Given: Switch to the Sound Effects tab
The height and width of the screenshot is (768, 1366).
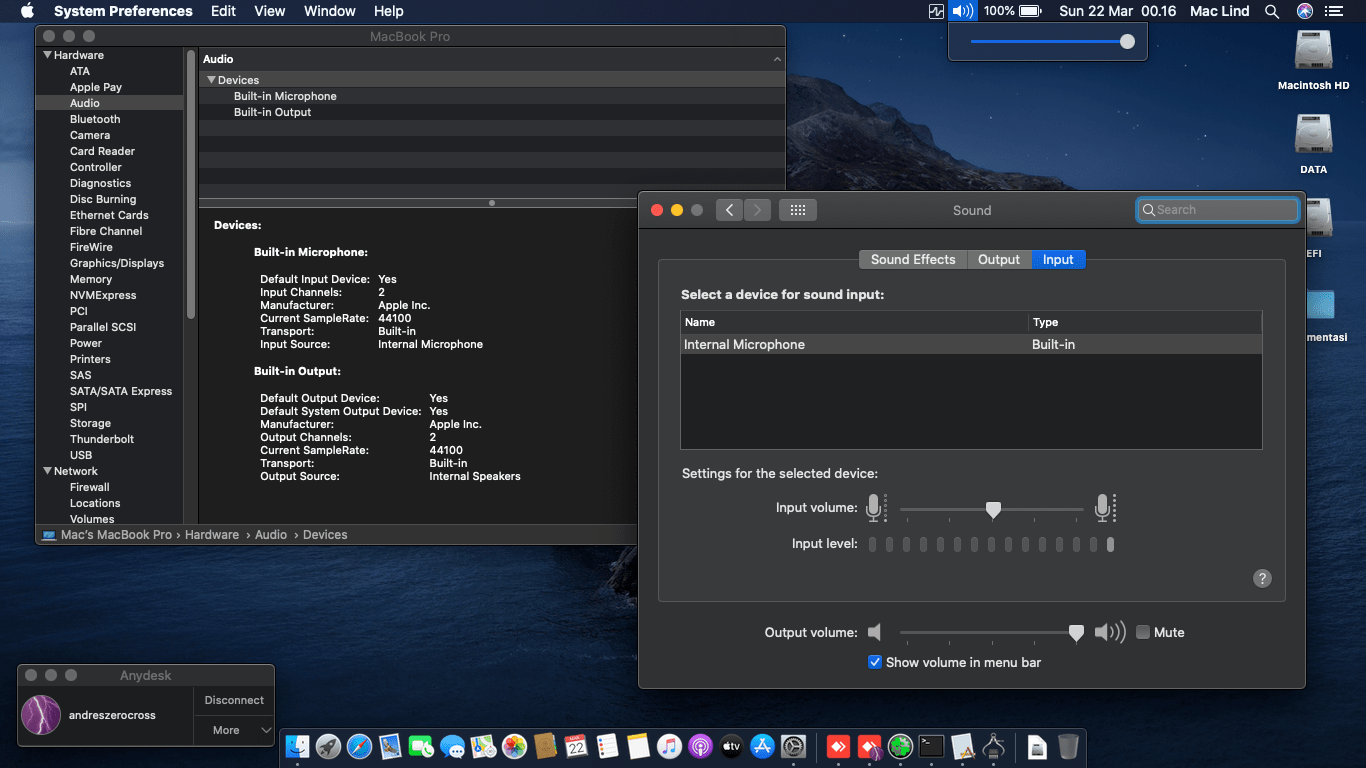Looking at the screenshot, I should point(913,259).
